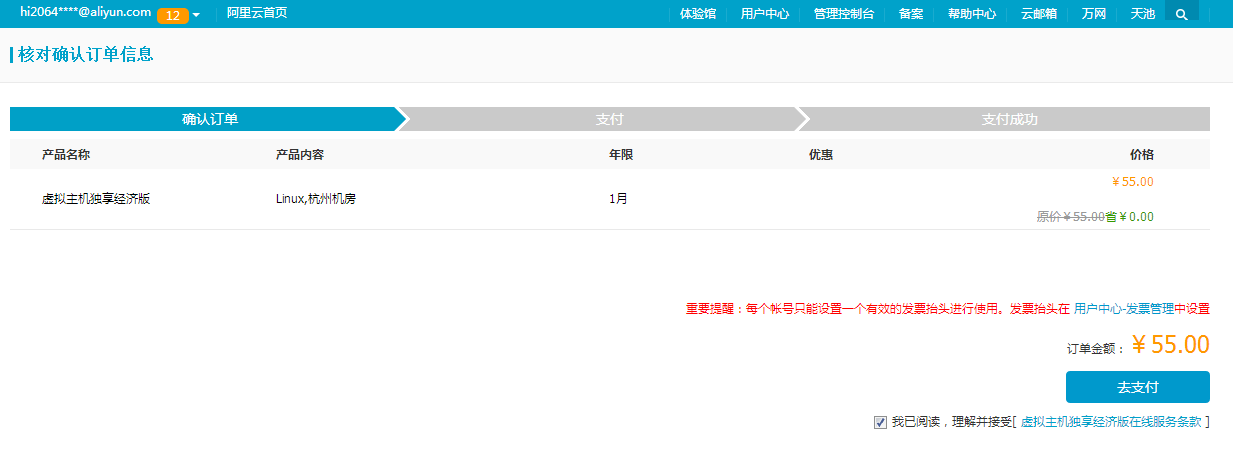Uncheck the service terms agreement checkbox
Viewport: 1233px width, 461px height.
880,423
